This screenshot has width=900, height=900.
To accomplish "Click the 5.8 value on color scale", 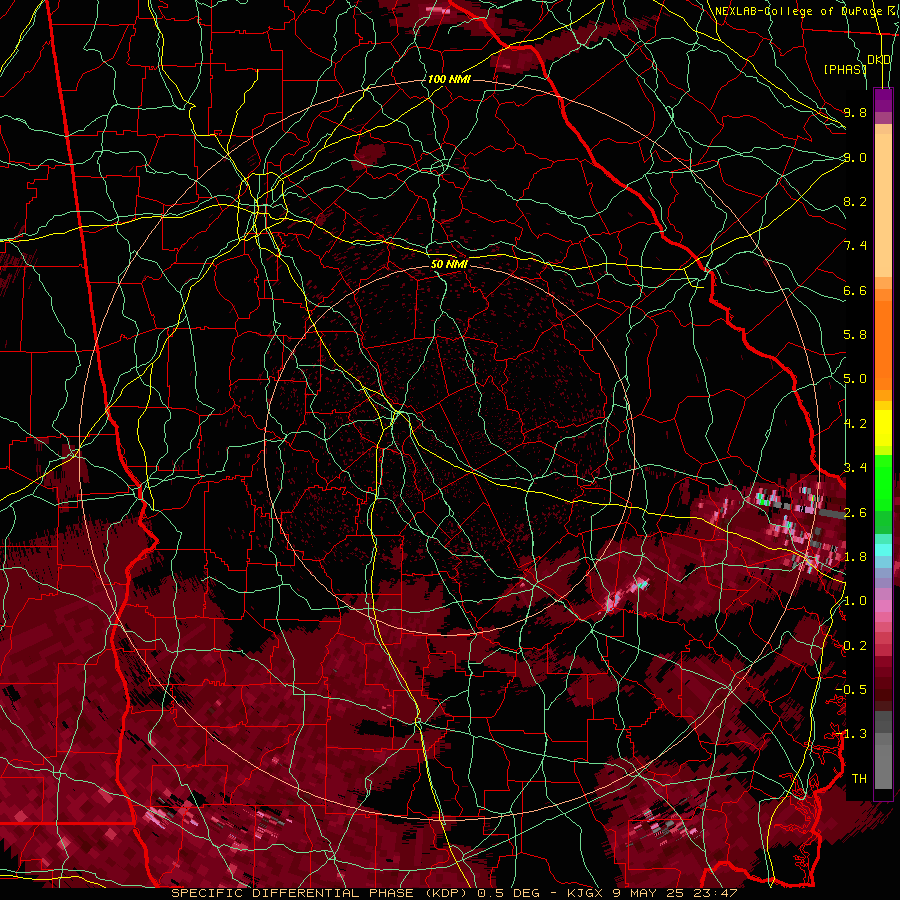I will pos(855,335).
